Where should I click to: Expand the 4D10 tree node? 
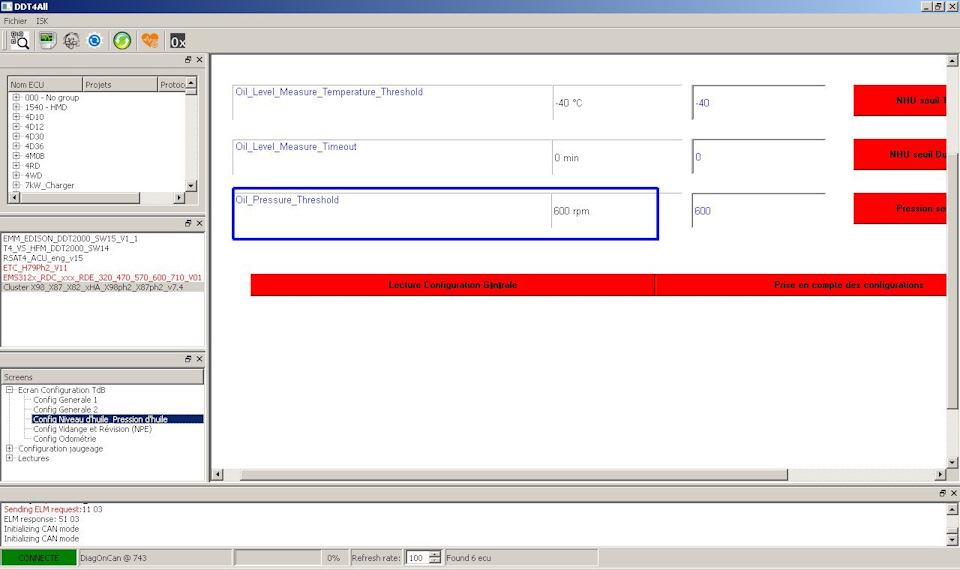pyautogui.click(x=16, y=117)
